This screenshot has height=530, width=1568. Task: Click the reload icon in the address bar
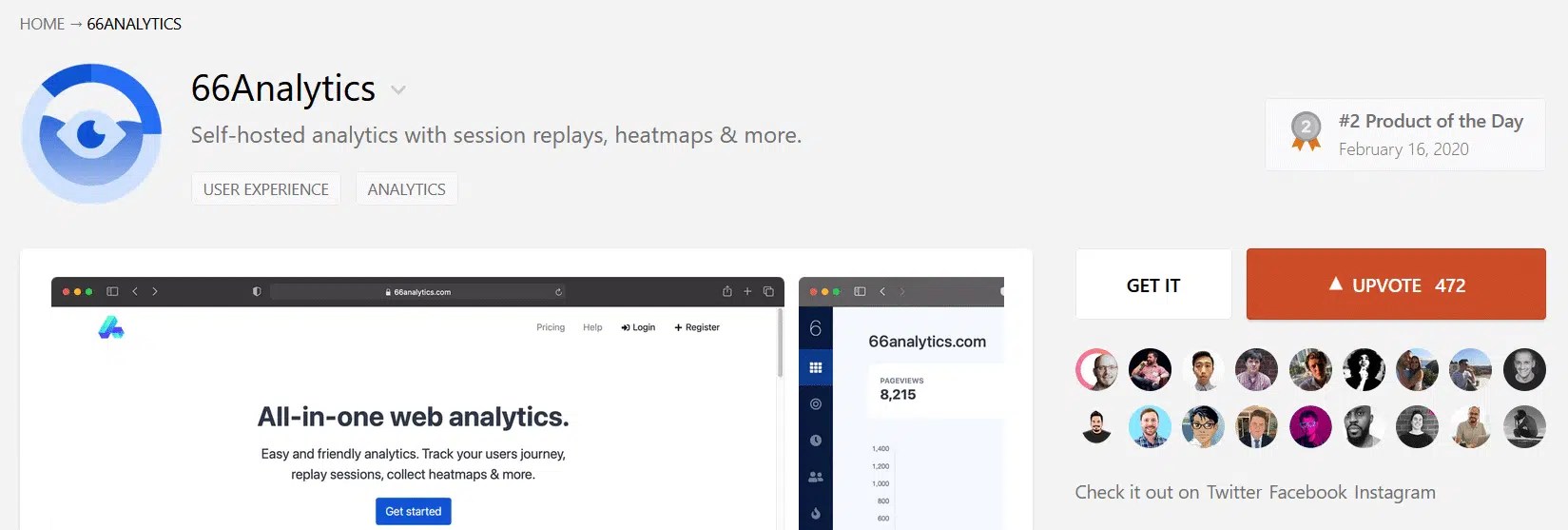coord(559,292)
